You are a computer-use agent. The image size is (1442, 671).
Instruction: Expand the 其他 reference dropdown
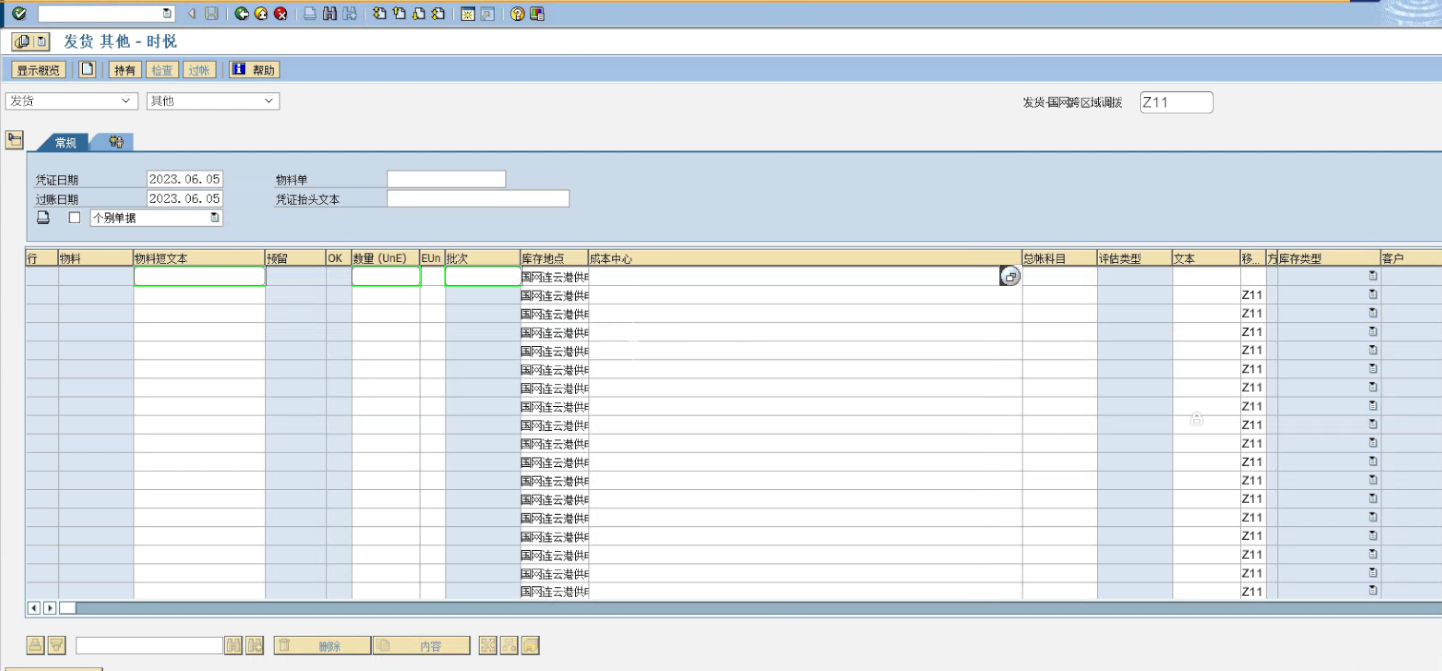tap(268, 101)
